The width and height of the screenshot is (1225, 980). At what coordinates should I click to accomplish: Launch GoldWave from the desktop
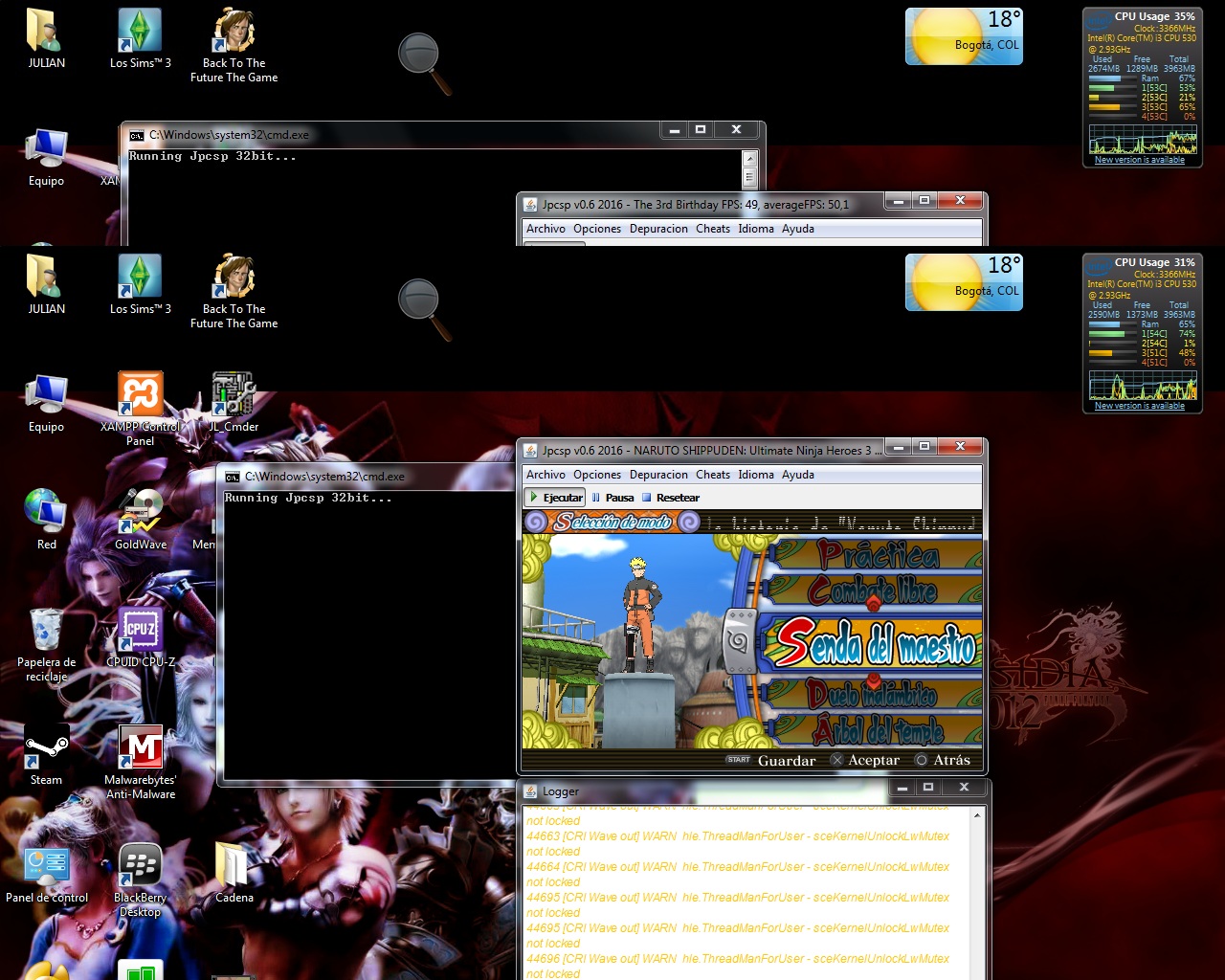(141, 519)
